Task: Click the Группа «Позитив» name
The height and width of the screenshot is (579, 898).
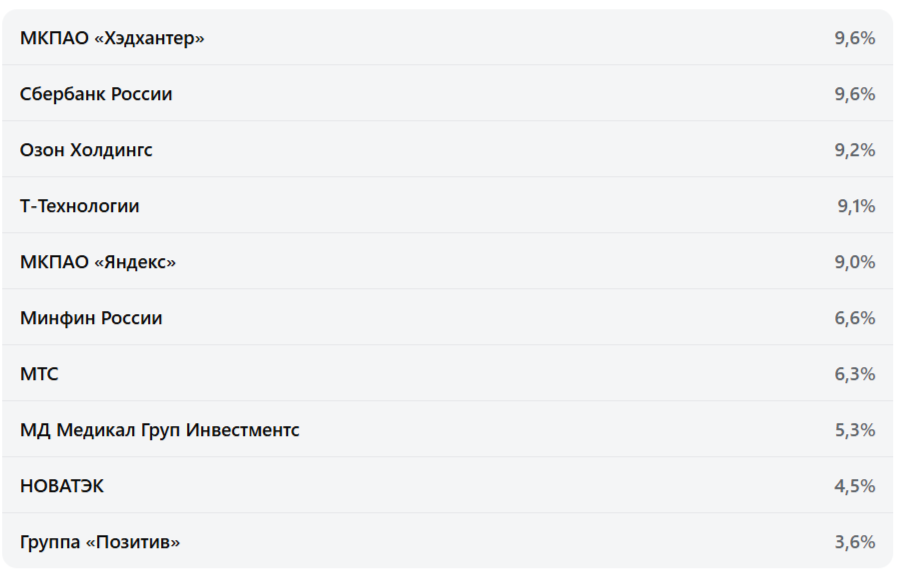Action: coord(100,542)
